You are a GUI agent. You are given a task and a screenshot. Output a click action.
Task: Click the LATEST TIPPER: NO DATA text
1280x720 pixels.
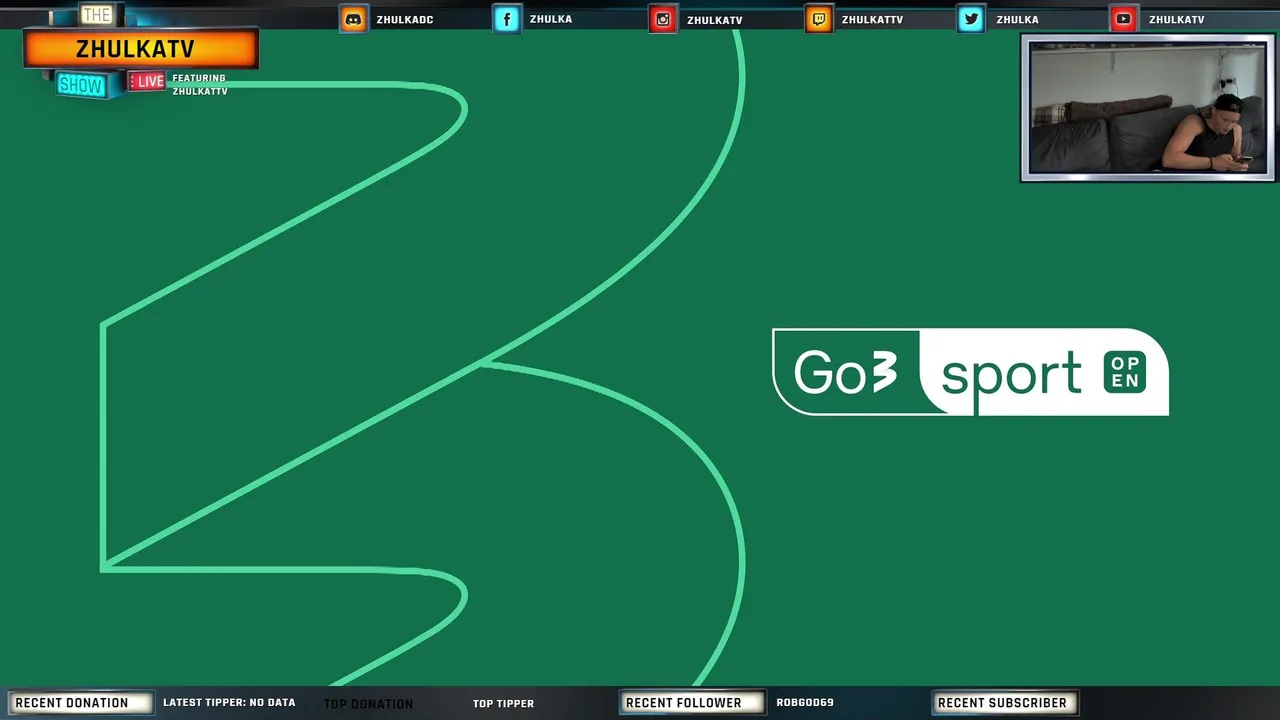(x=229, y=703)
